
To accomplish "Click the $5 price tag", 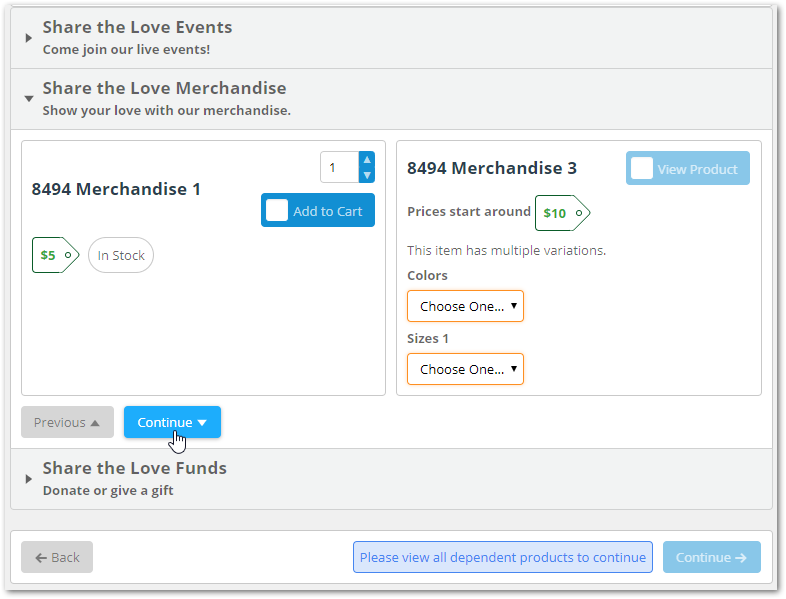I will coord(56,255).
